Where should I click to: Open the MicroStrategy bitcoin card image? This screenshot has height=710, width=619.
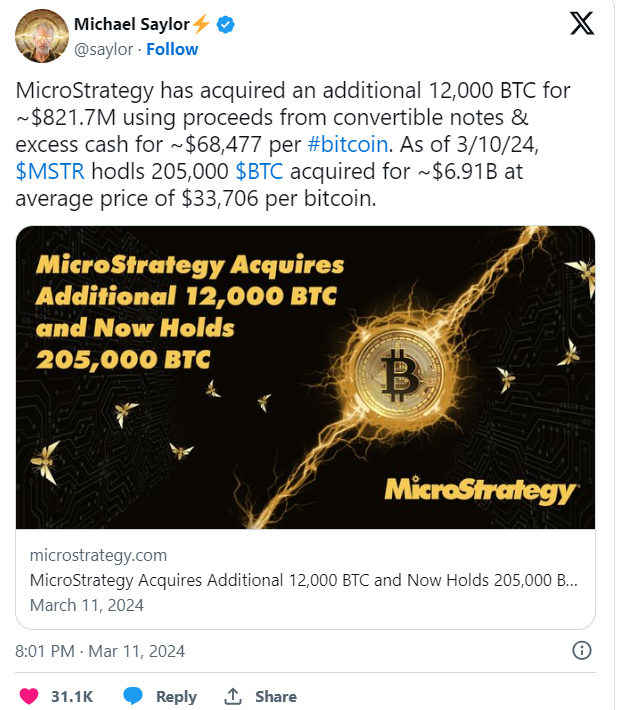point(305,377)
